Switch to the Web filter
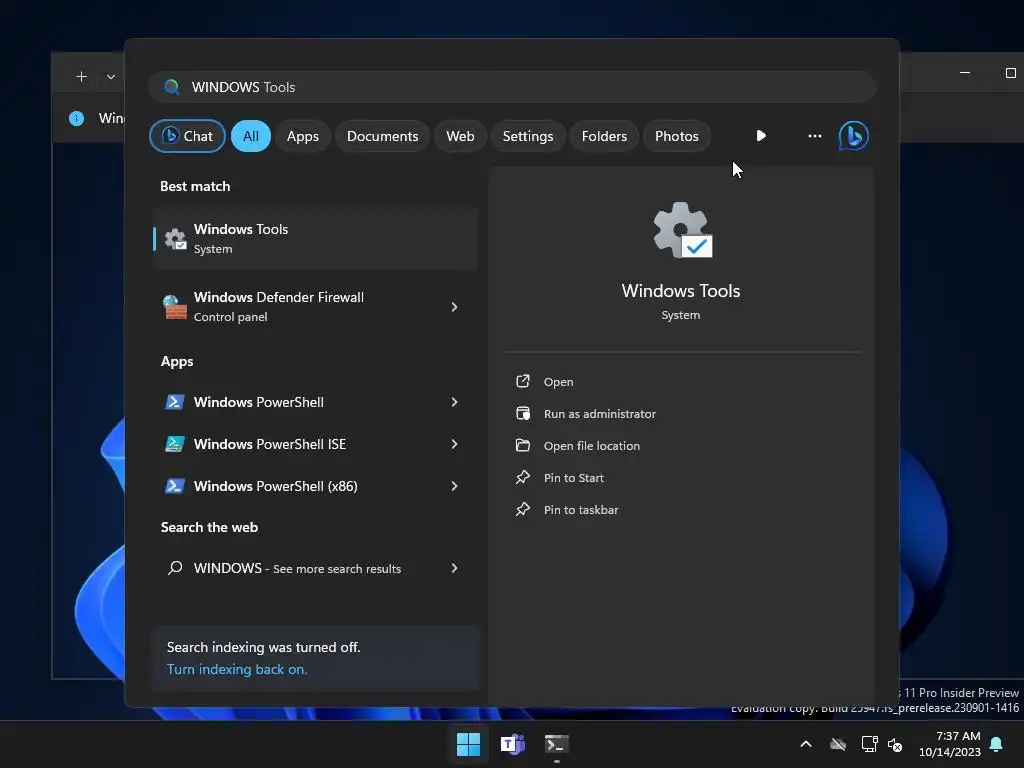The image size is (1024, 768). (x=460, y=136)
